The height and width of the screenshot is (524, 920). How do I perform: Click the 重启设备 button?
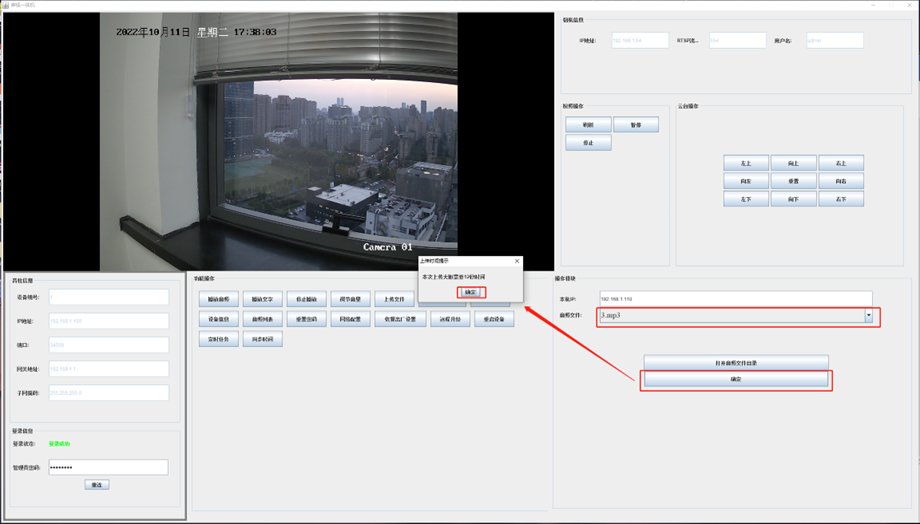492,319
